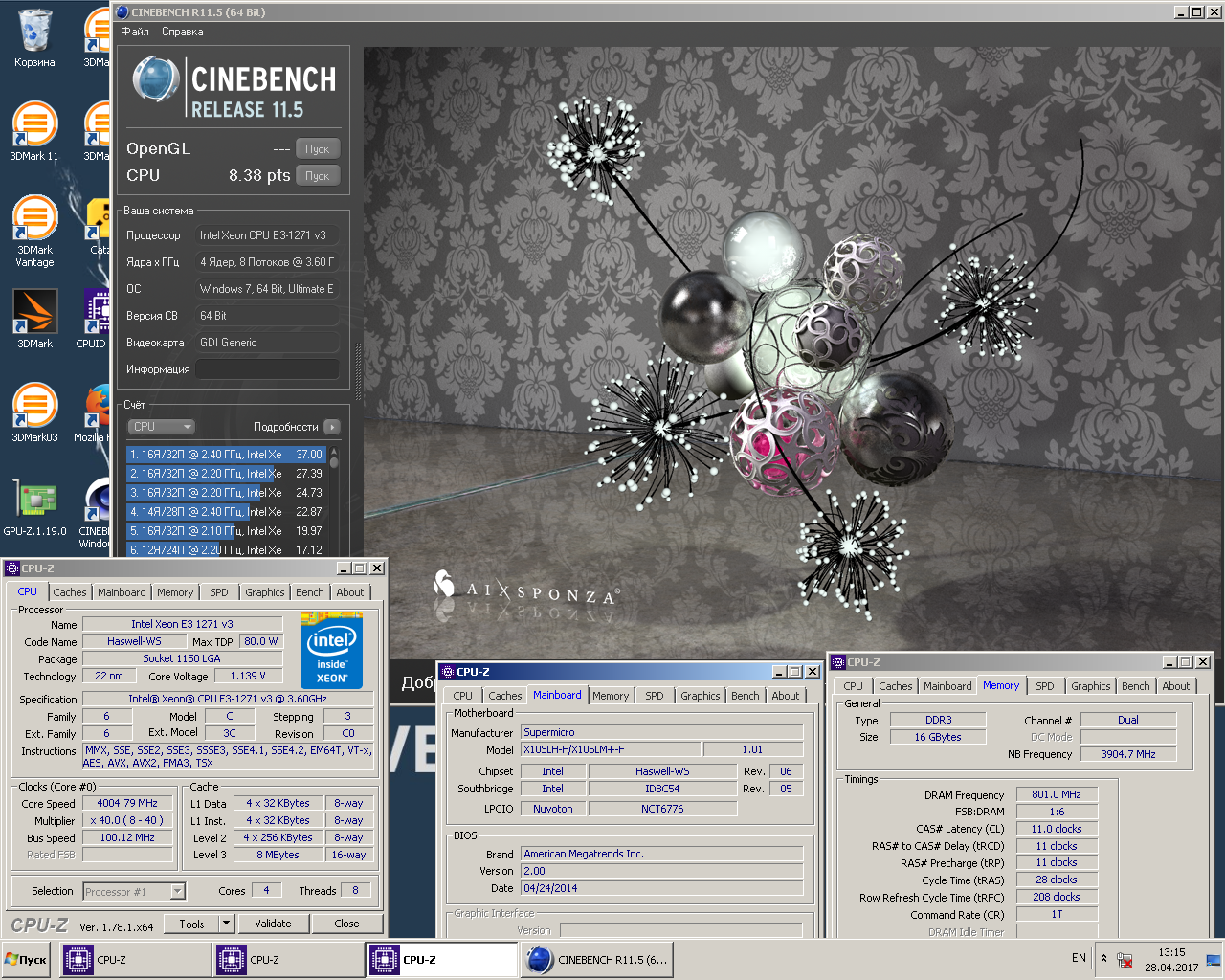Open SPD tab in CPU-Z CPU window
Viewport: 1225px width, 980px height.
coord(219,592)
